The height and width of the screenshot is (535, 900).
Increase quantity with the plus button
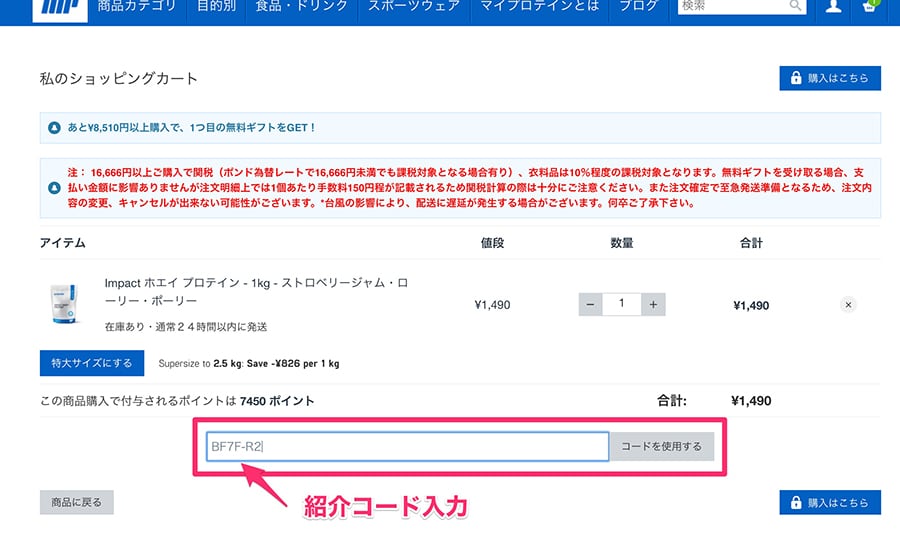point(653,304)
